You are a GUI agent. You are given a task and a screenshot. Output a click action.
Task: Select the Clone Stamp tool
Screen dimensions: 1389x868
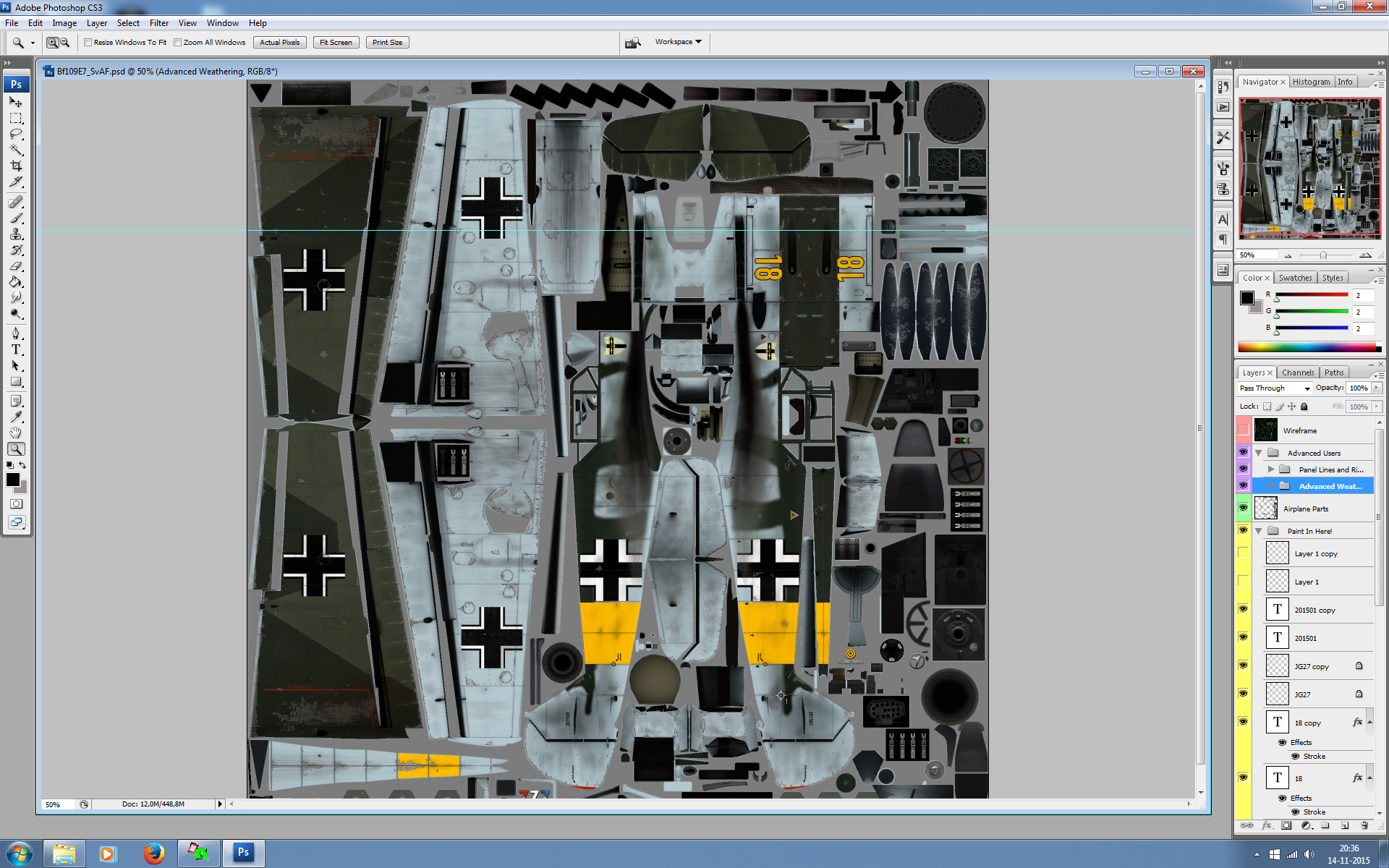pyautogui.click(x=16, y=234)
